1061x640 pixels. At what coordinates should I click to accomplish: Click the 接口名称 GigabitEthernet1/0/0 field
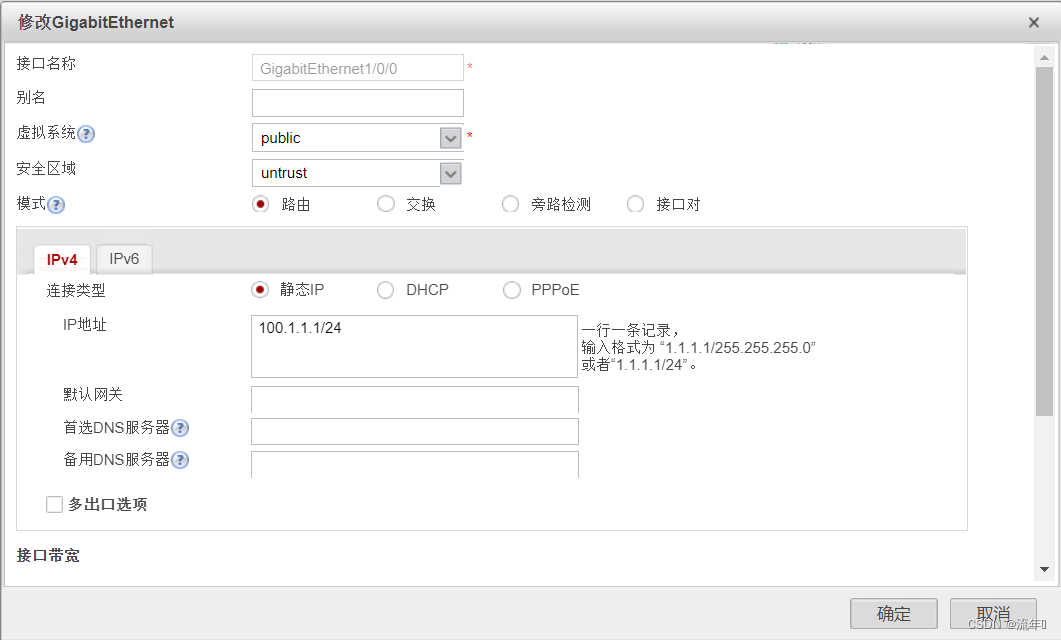[x=358, y=68]
